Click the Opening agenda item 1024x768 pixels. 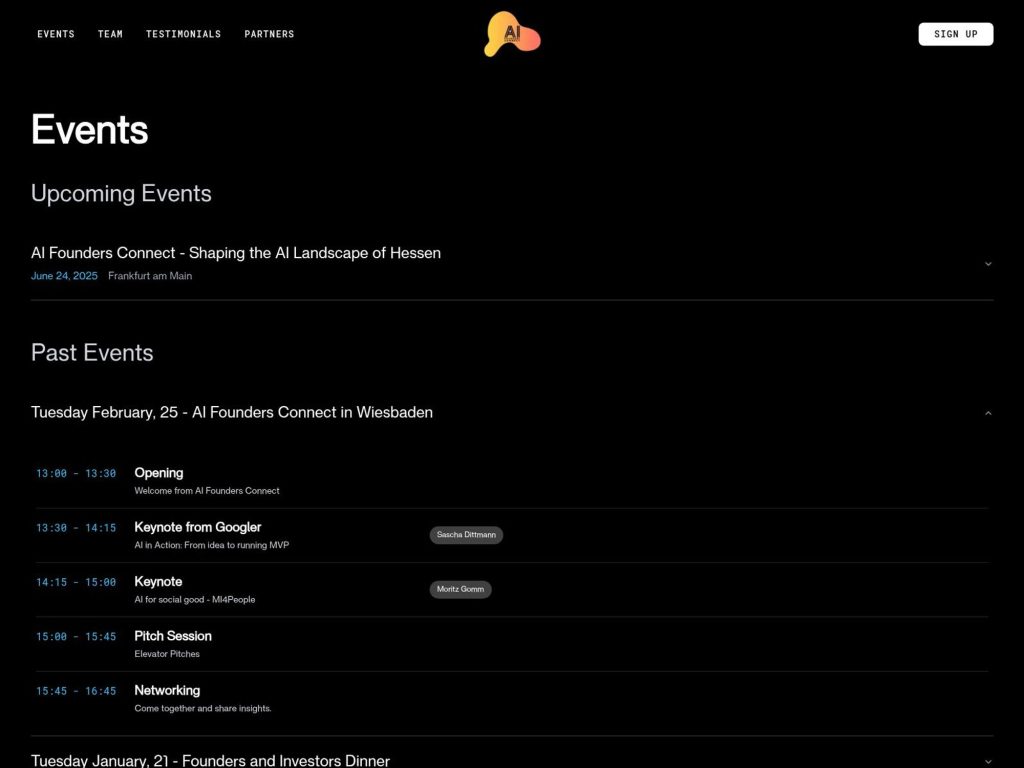point(159,473)
